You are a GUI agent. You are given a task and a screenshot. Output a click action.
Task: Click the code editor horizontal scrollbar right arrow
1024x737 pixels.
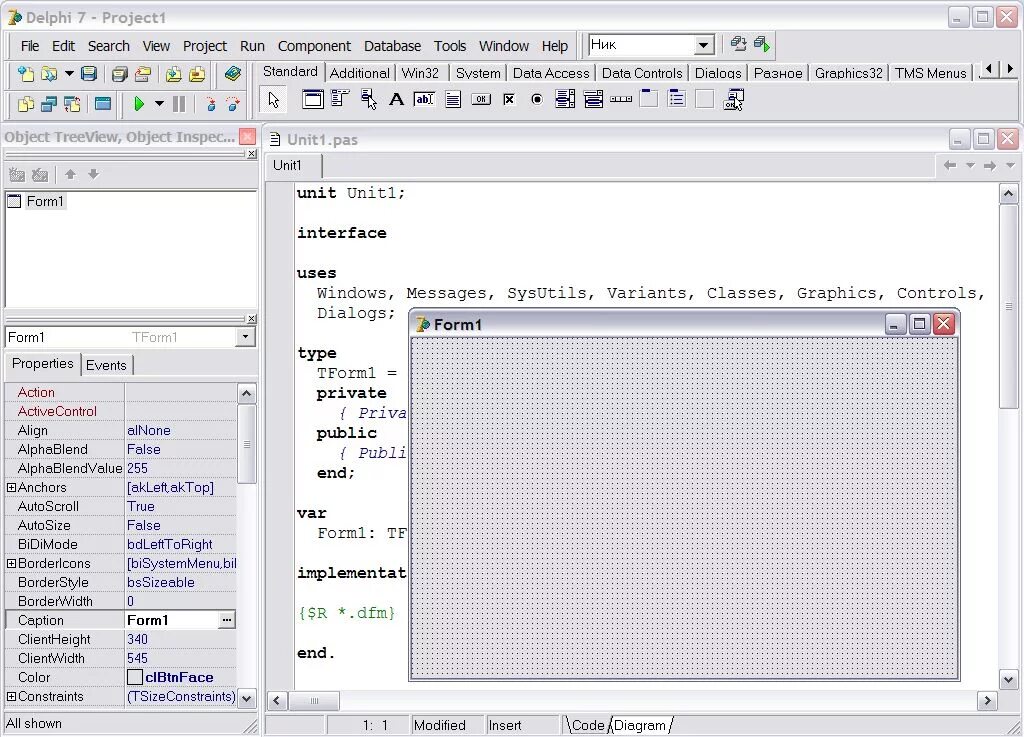(x=987, y=701)
